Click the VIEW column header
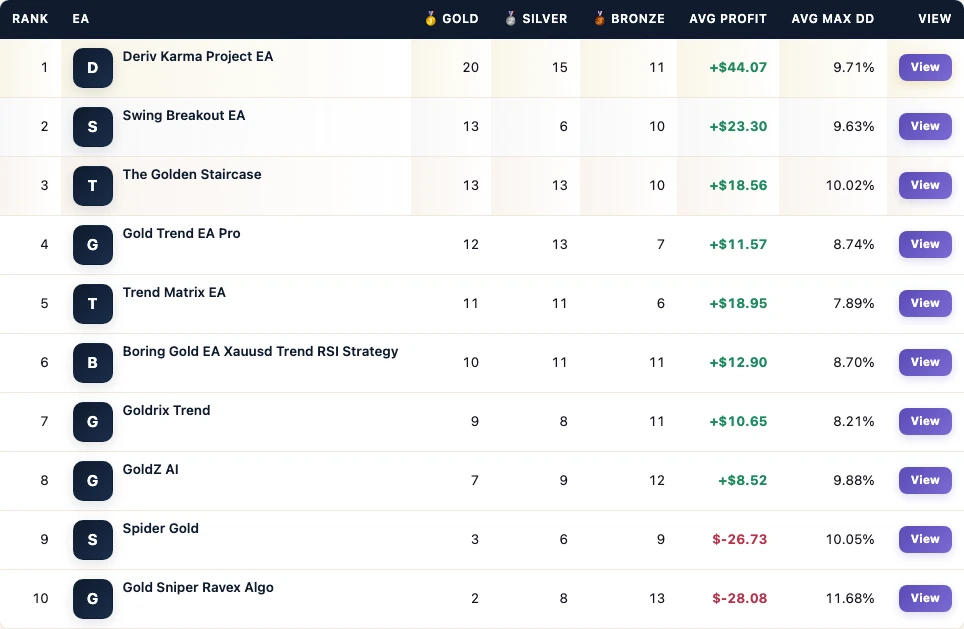This screenshot has height=629, width=964. coord(934,19)
